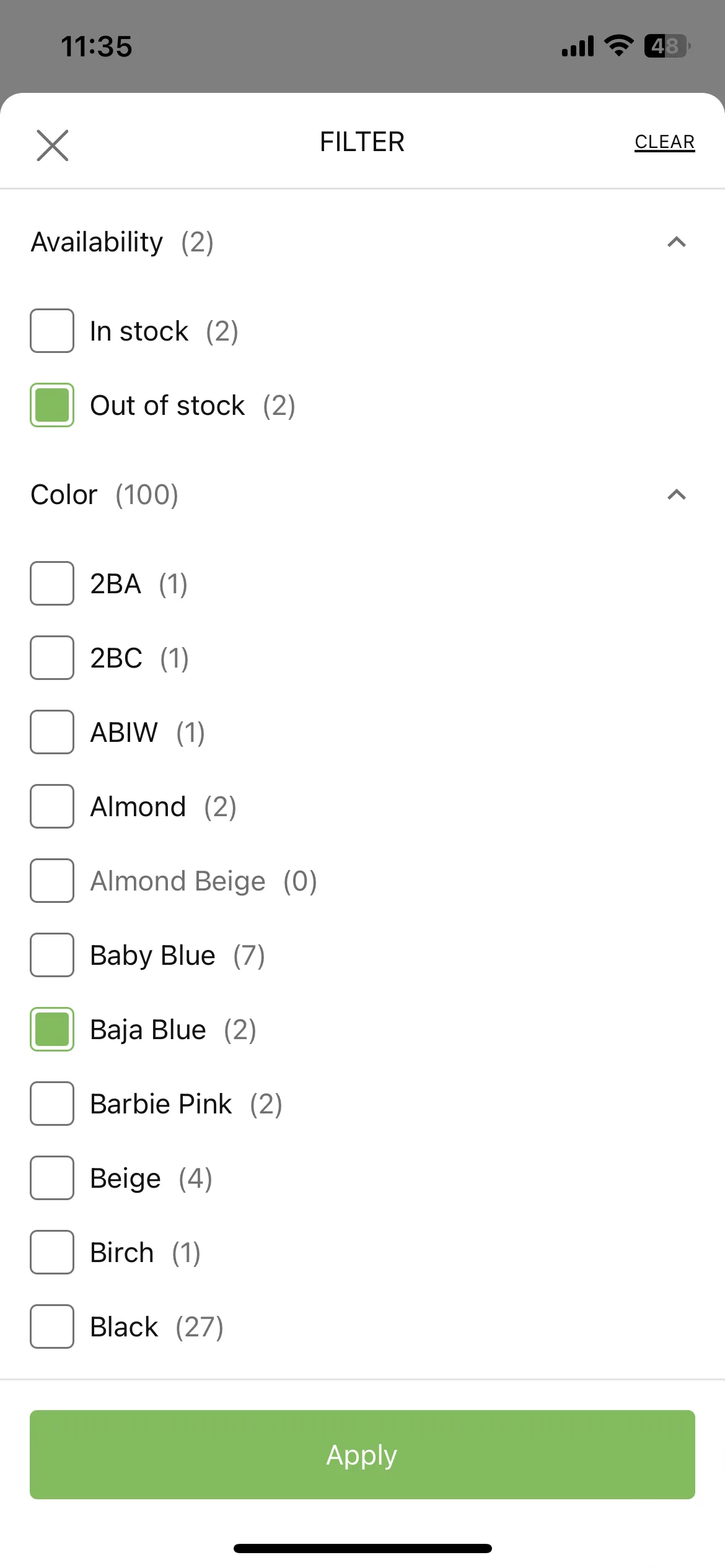
Task: Choose the Baby Blue color filter
Action: coord(52,955)
